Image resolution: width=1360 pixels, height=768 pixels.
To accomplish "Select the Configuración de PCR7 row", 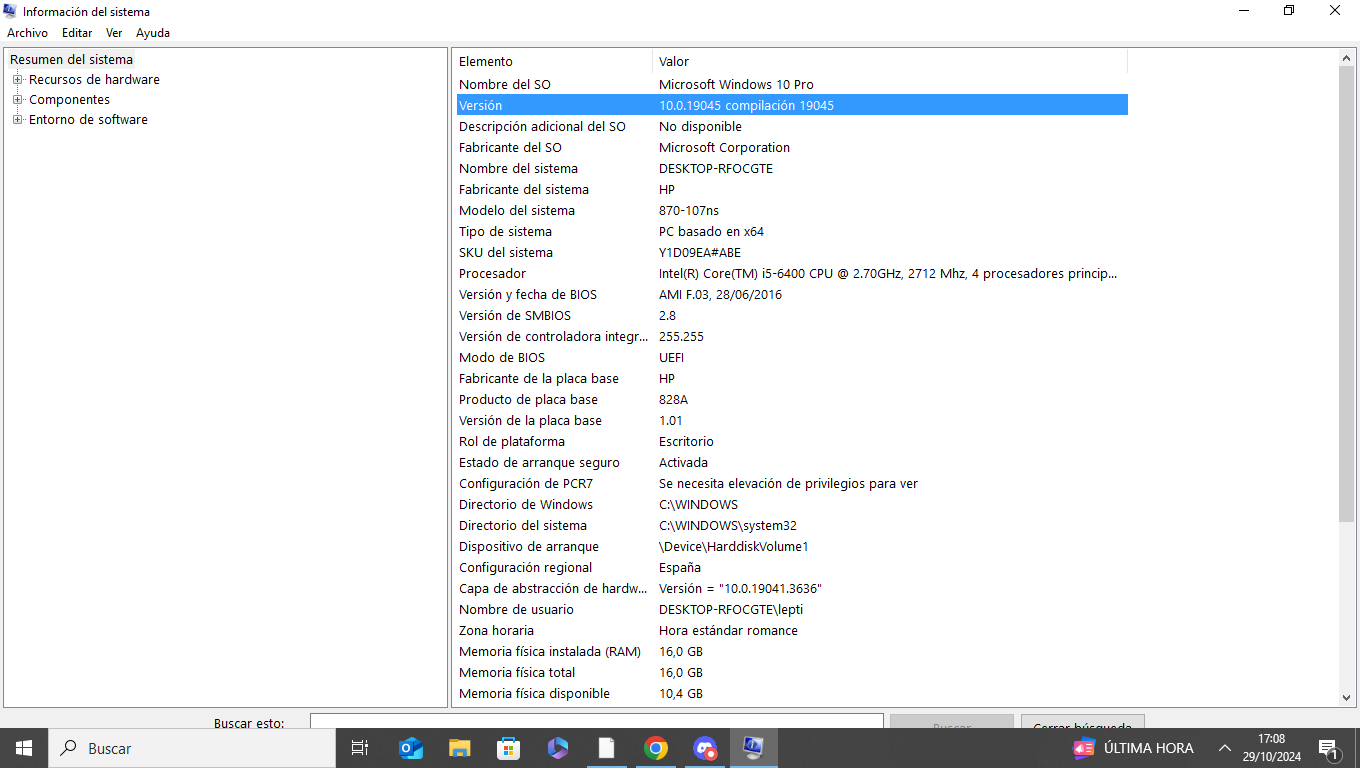I will [792, 484].
